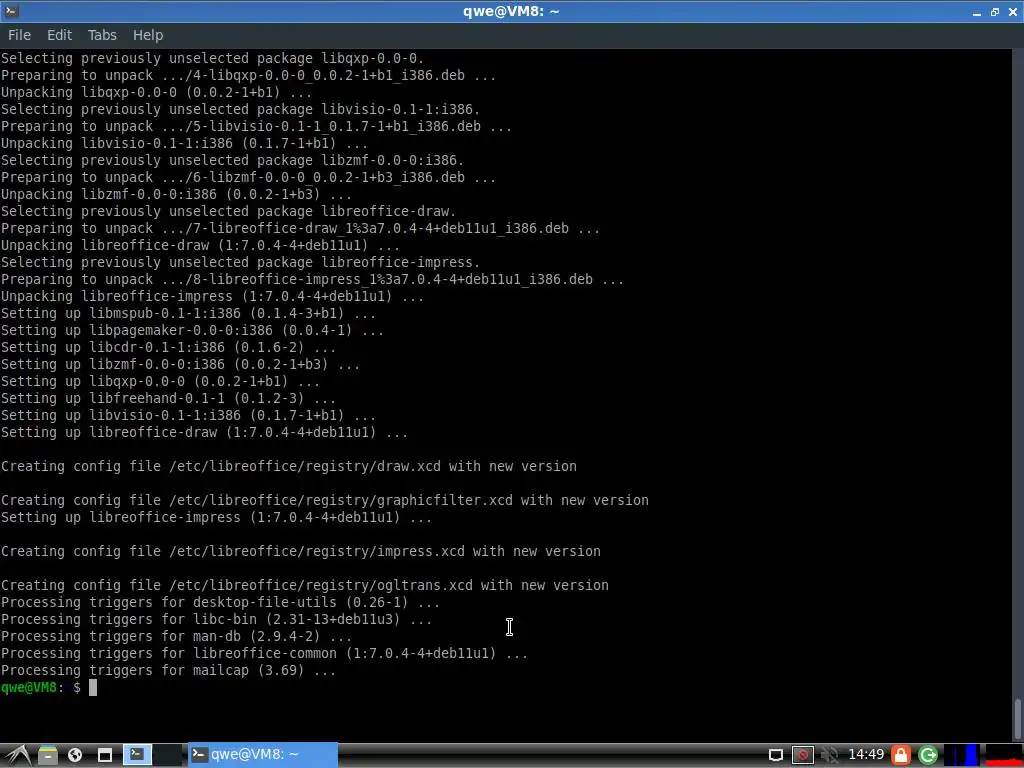This screenshot has height=768, width=1024.
Task: Click the red blocked network tray icon
Action: tap(803, 755)
